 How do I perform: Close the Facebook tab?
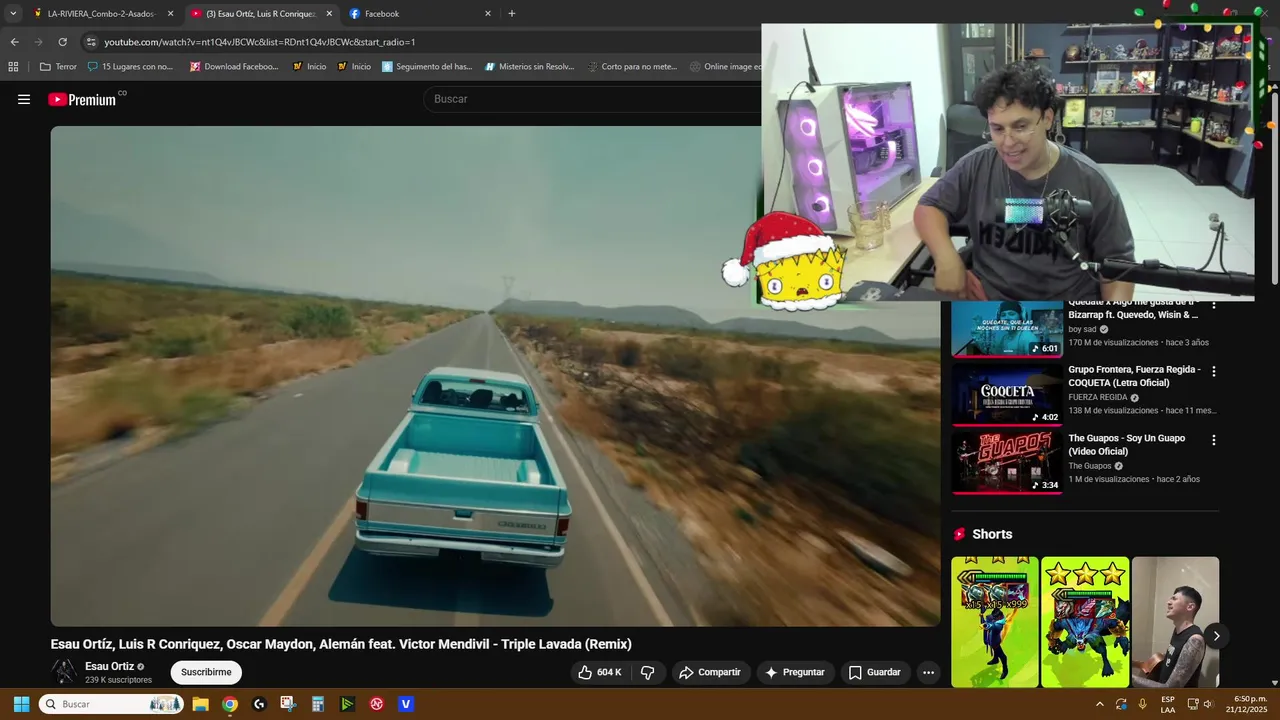coord(488,14)
